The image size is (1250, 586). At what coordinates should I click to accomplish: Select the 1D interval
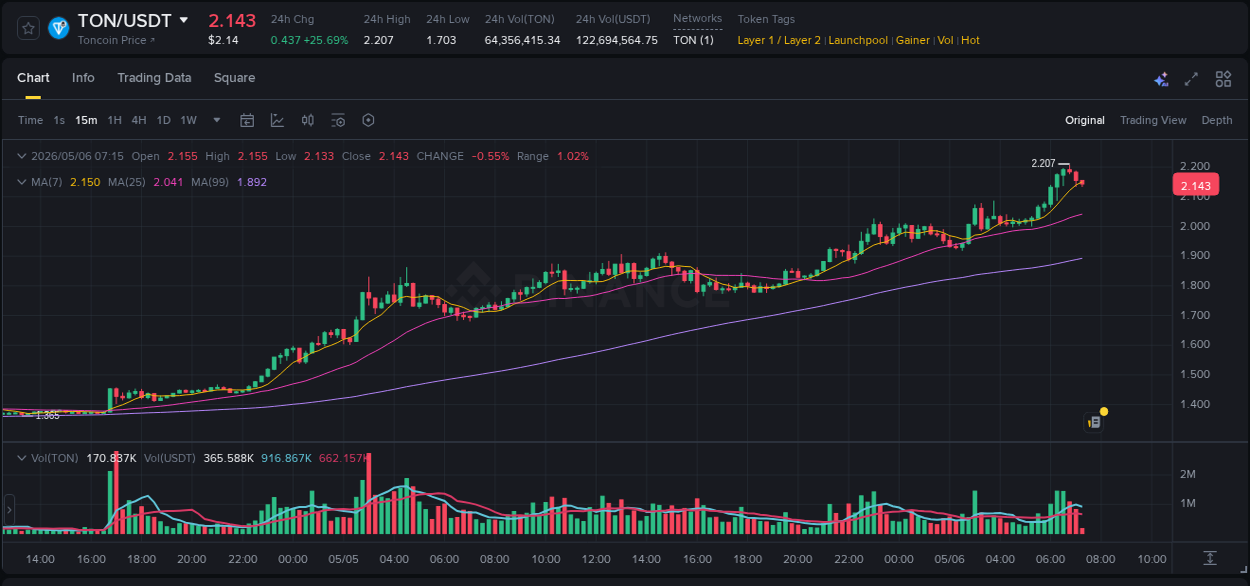pyautogui.click(x=163, y=120)
